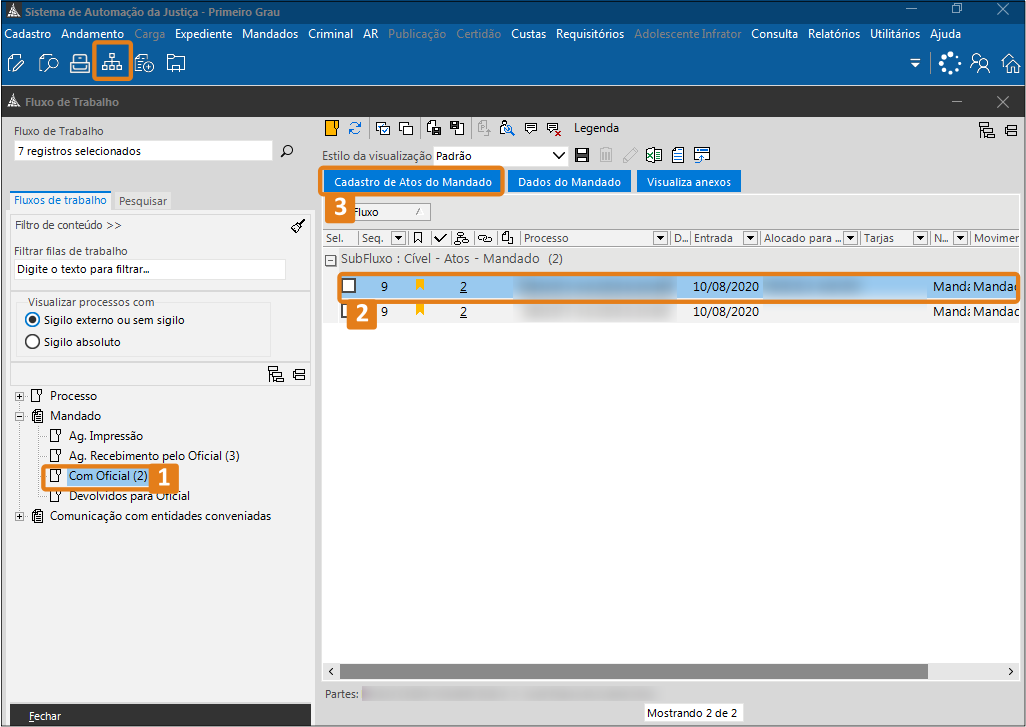Click the Dados do Mandado button
Viewport: 1026px width, 727px height.
(569, 182)
